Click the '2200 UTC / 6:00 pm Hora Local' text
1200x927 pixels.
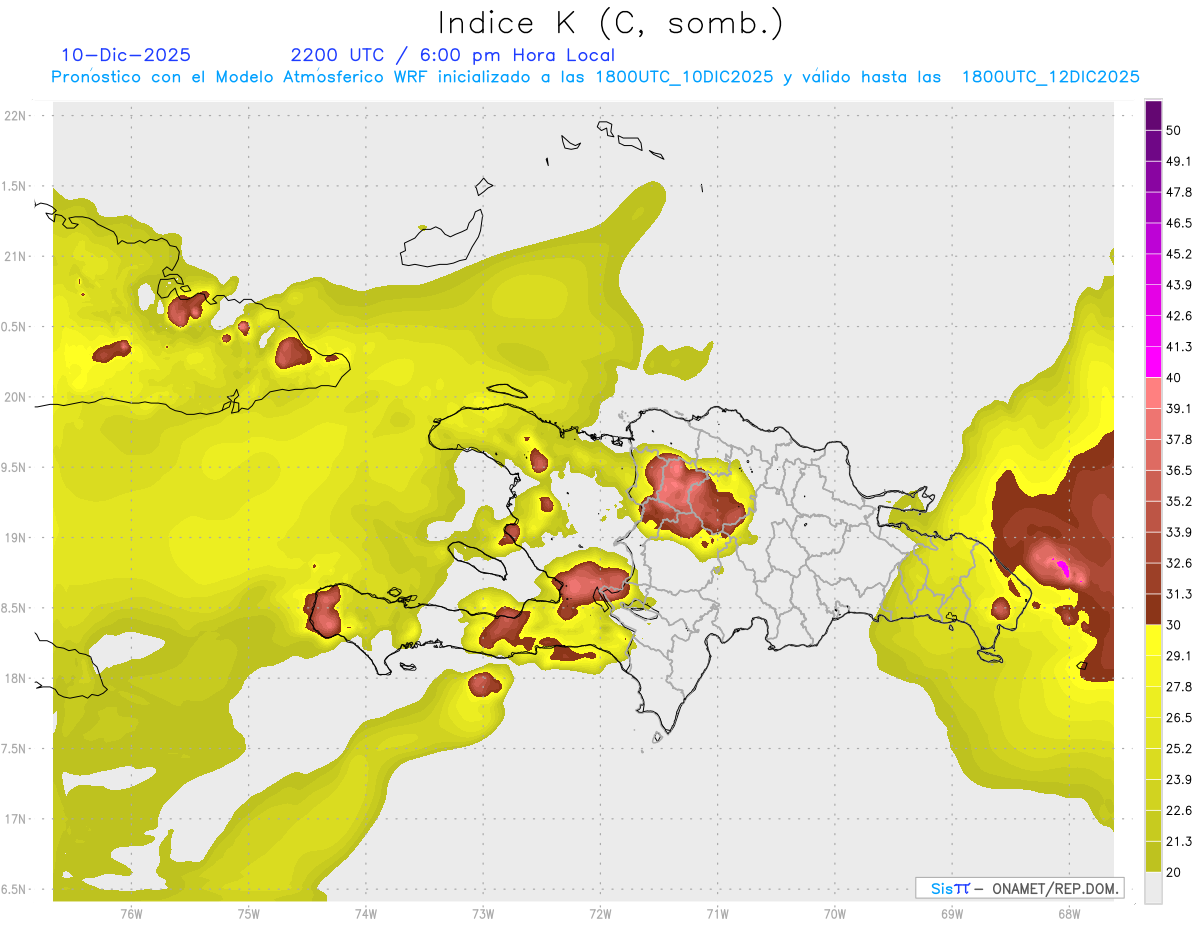(x=453, y=55)
